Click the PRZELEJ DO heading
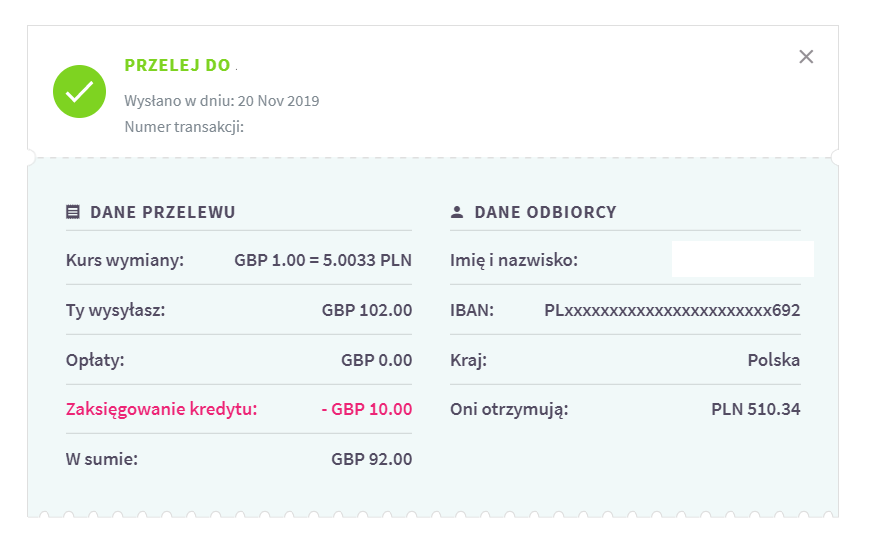Screen dimensions: 887x541 click(177, 66)
